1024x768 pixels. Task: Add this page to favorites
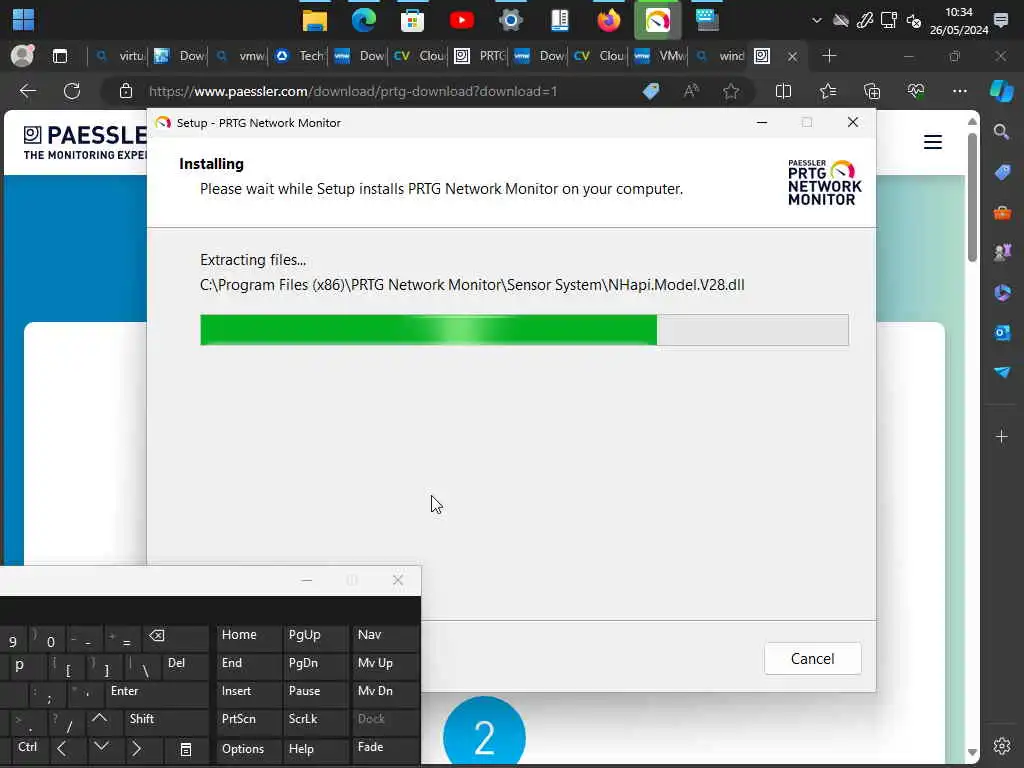(x=731, y=91)
